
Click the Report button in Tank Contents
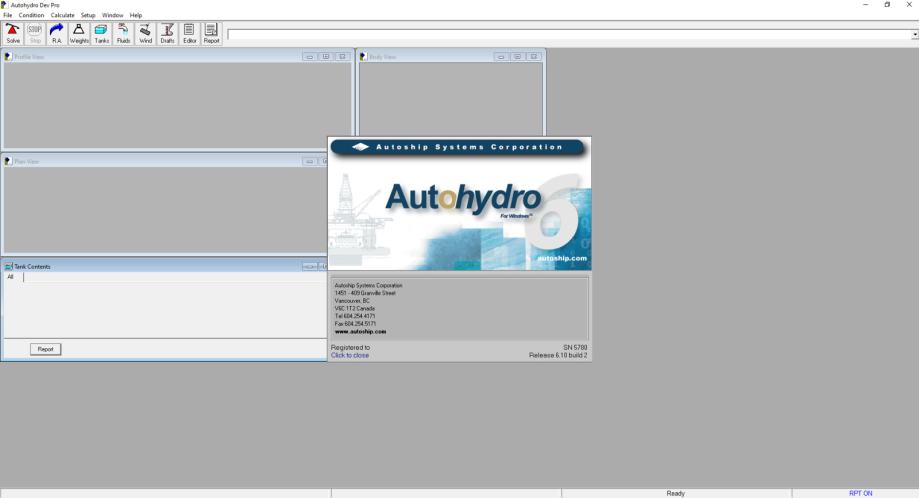(x=45, y=349)
